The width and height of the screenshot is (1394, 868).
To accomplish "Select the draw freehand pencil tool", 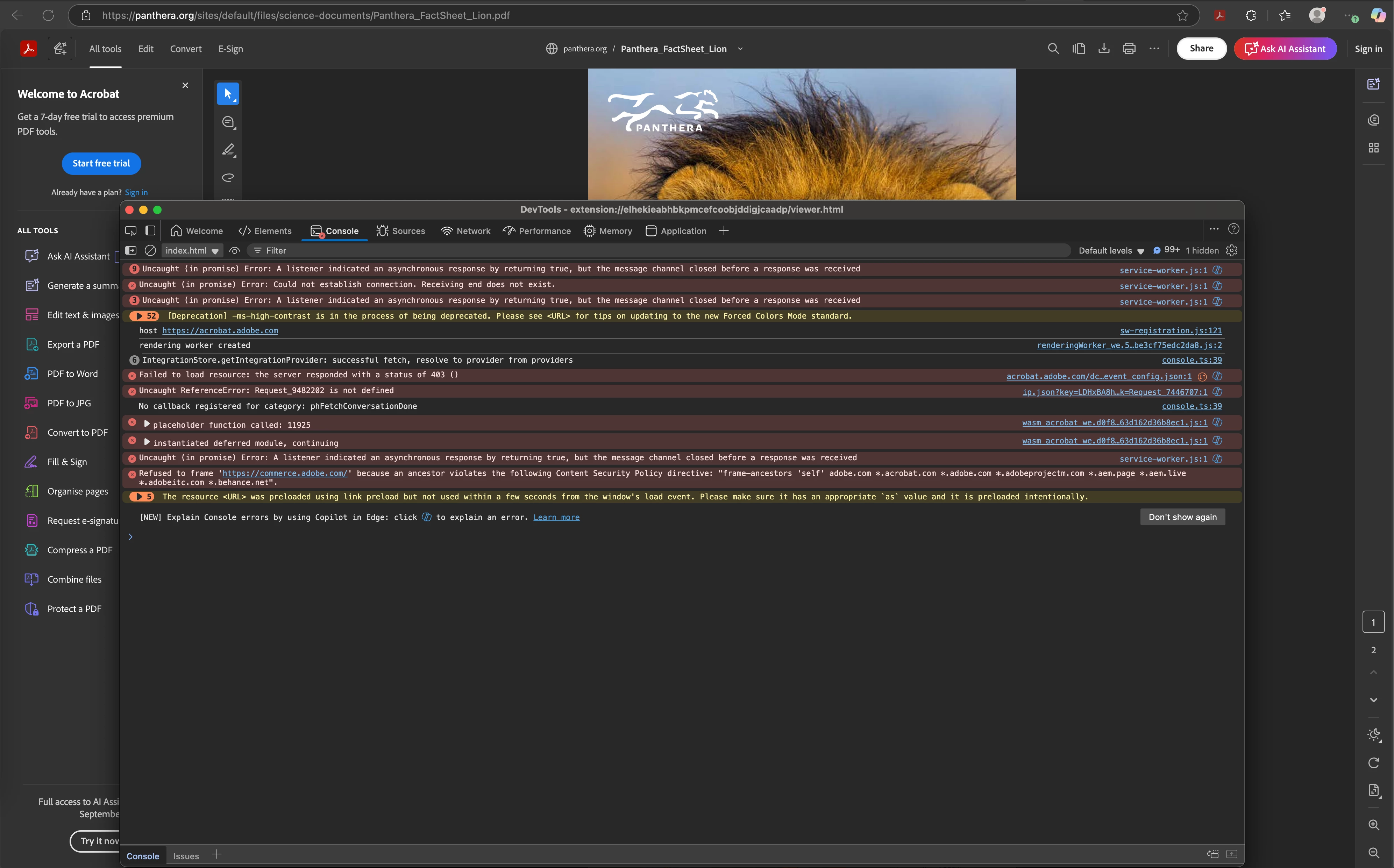I will tap(228, 150).
